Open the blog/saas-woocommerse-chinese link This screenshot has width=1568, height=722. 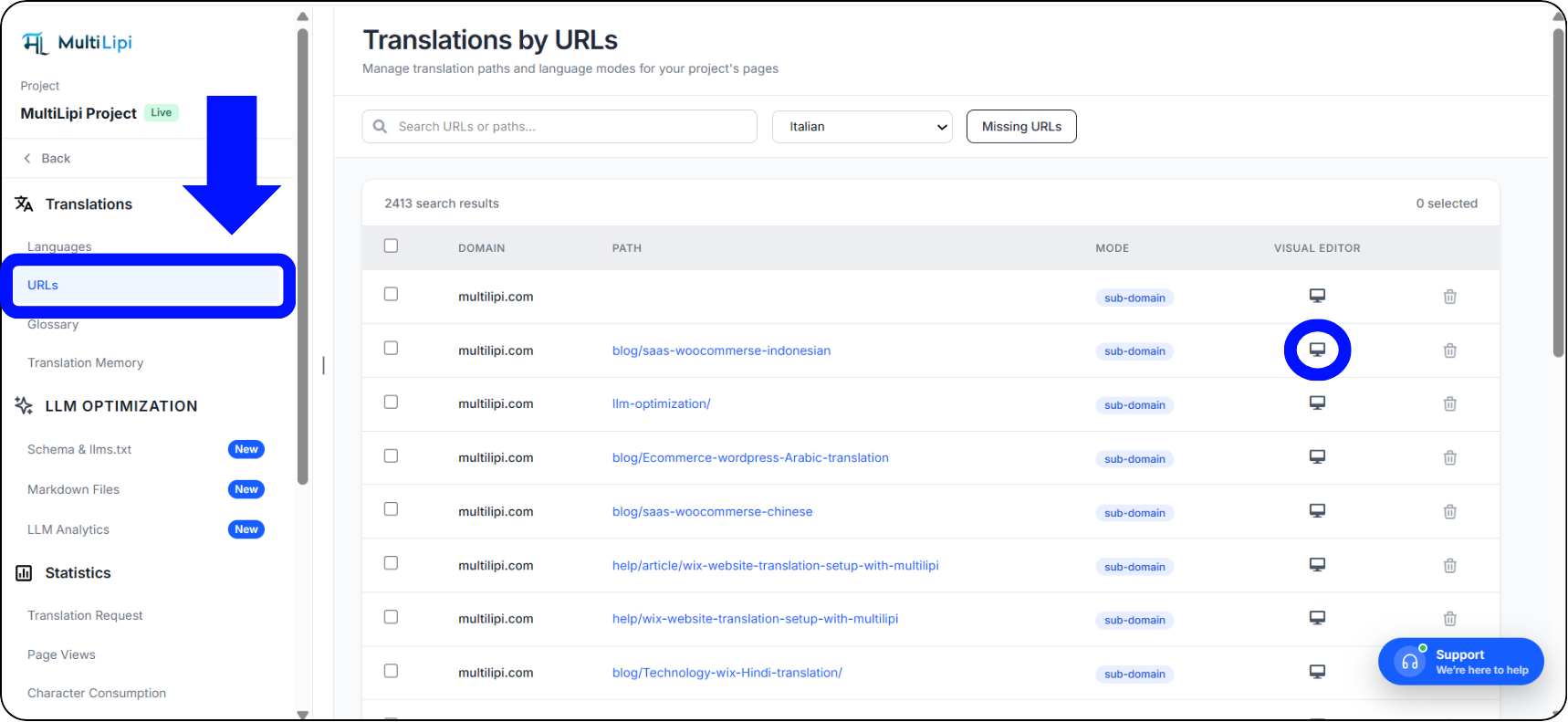pos(712,511)
